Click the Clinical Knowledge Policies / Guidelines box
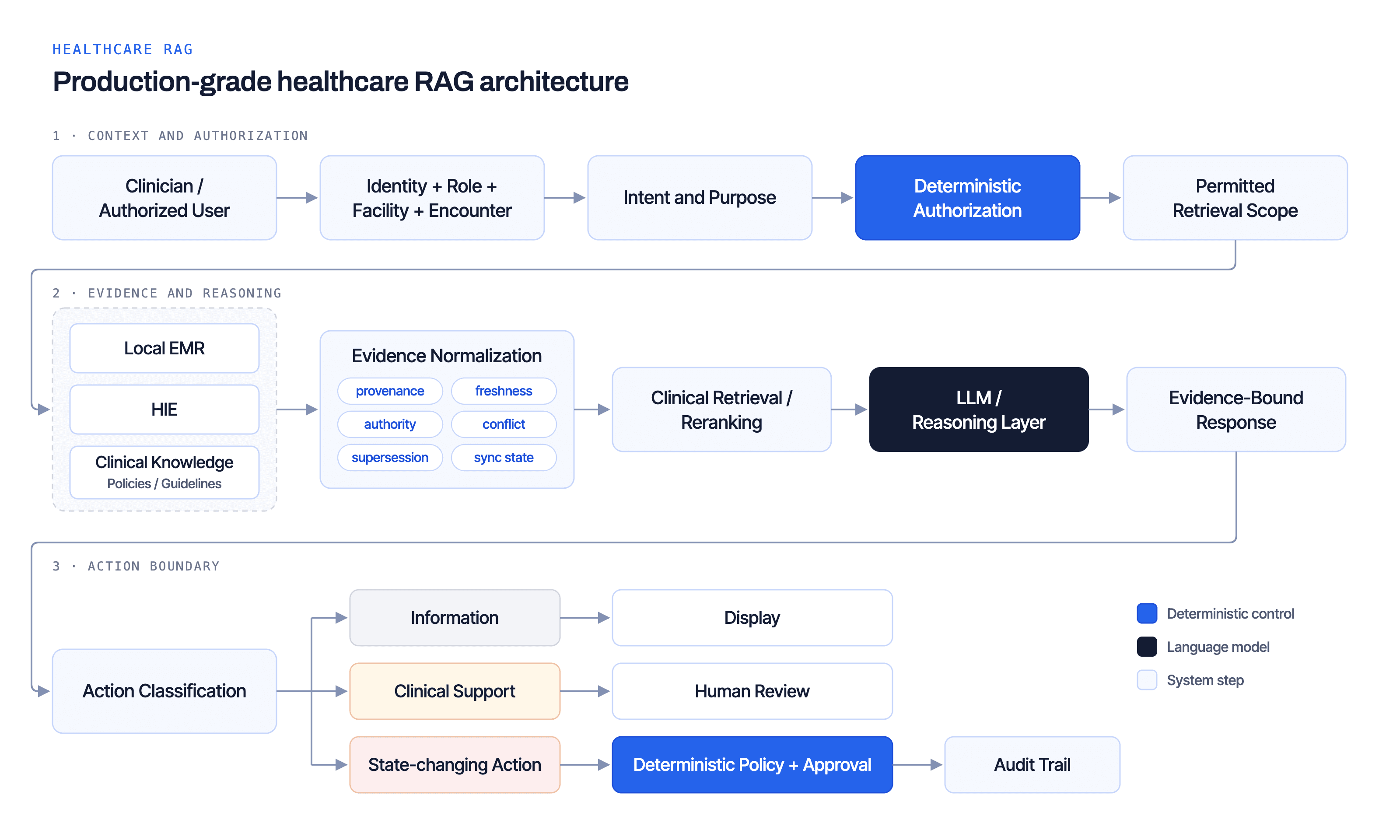 tap(164, 472)
